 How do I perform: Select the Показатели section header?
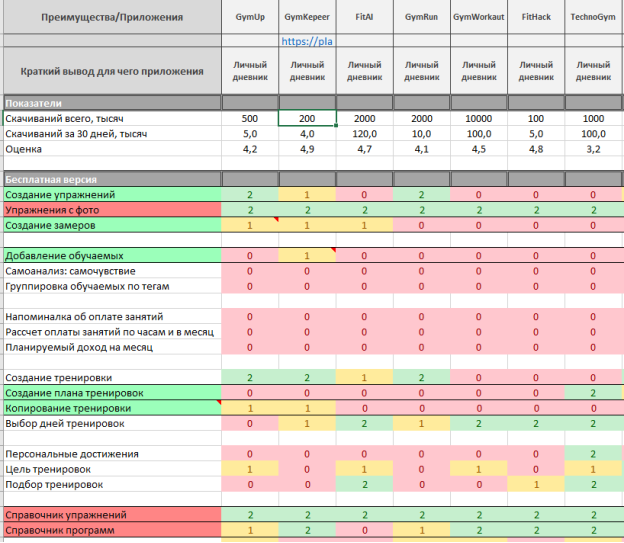point(112,103)
